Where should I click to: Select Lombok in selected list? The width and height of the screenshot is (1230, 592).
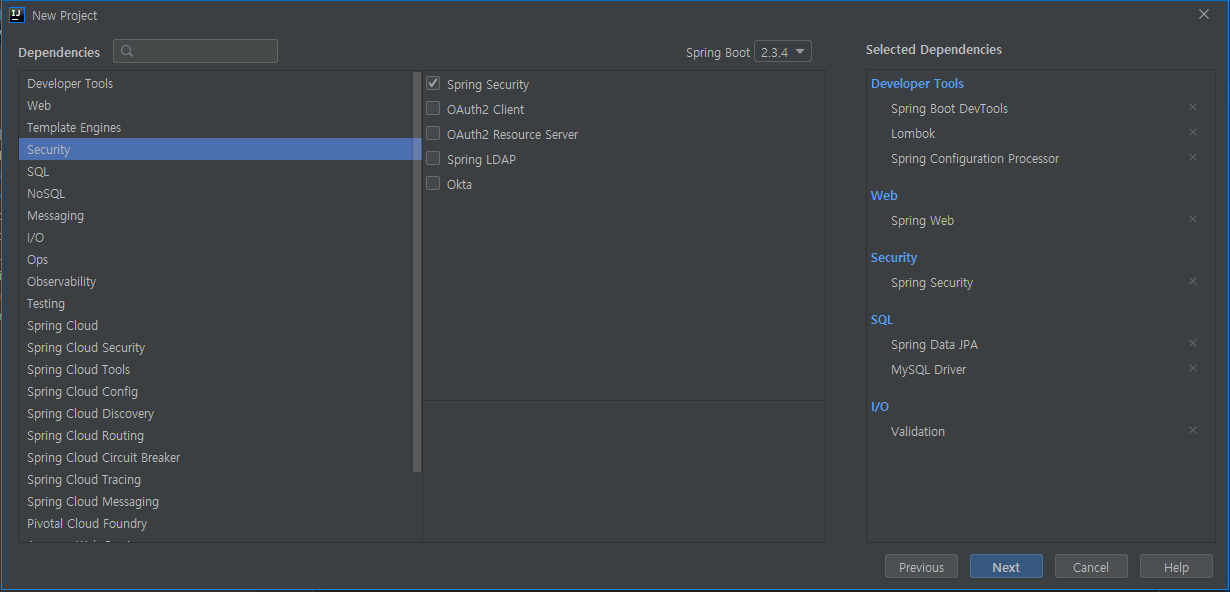click(x=913, y=134)
